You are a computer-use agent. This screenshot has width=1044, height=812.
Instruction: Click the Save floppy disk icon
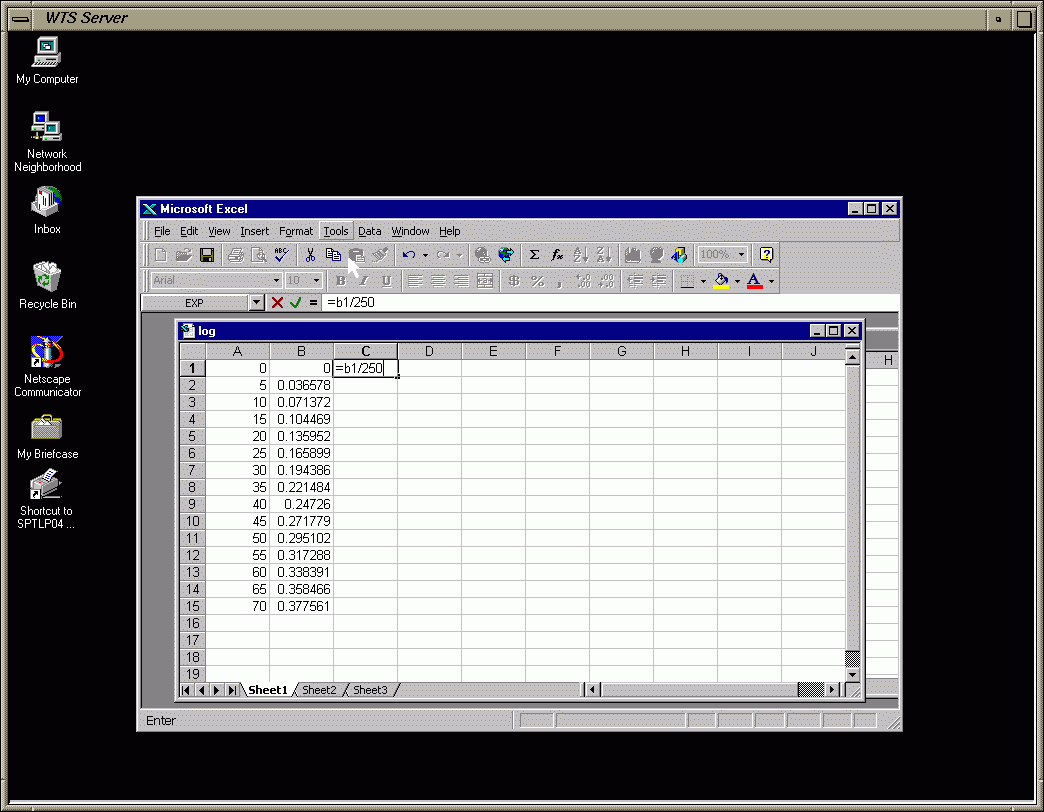pyautogui.click(x=207, y=255)
